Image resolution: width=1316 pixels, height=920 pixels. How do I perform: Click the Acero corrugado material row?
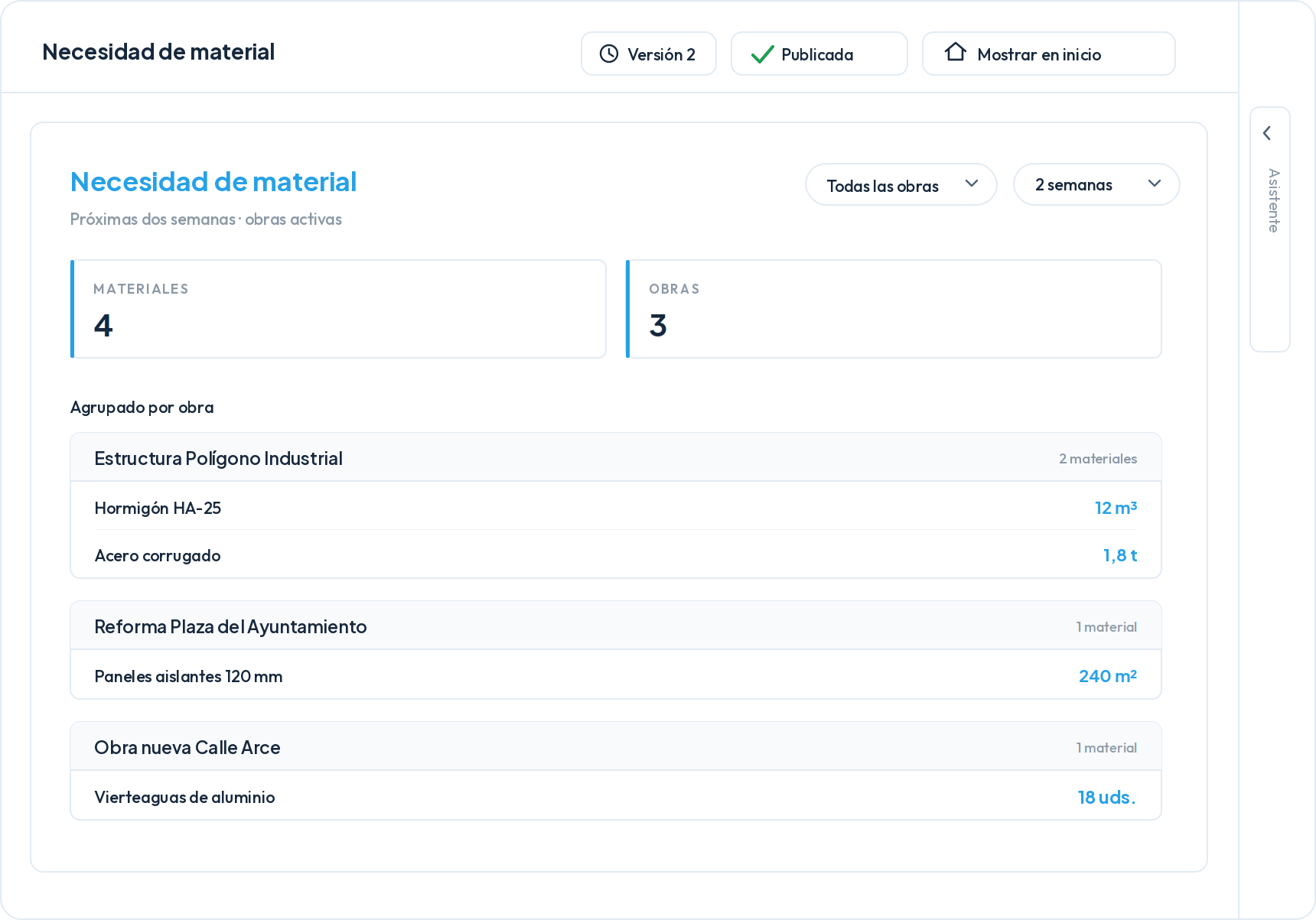pos(616,554)
